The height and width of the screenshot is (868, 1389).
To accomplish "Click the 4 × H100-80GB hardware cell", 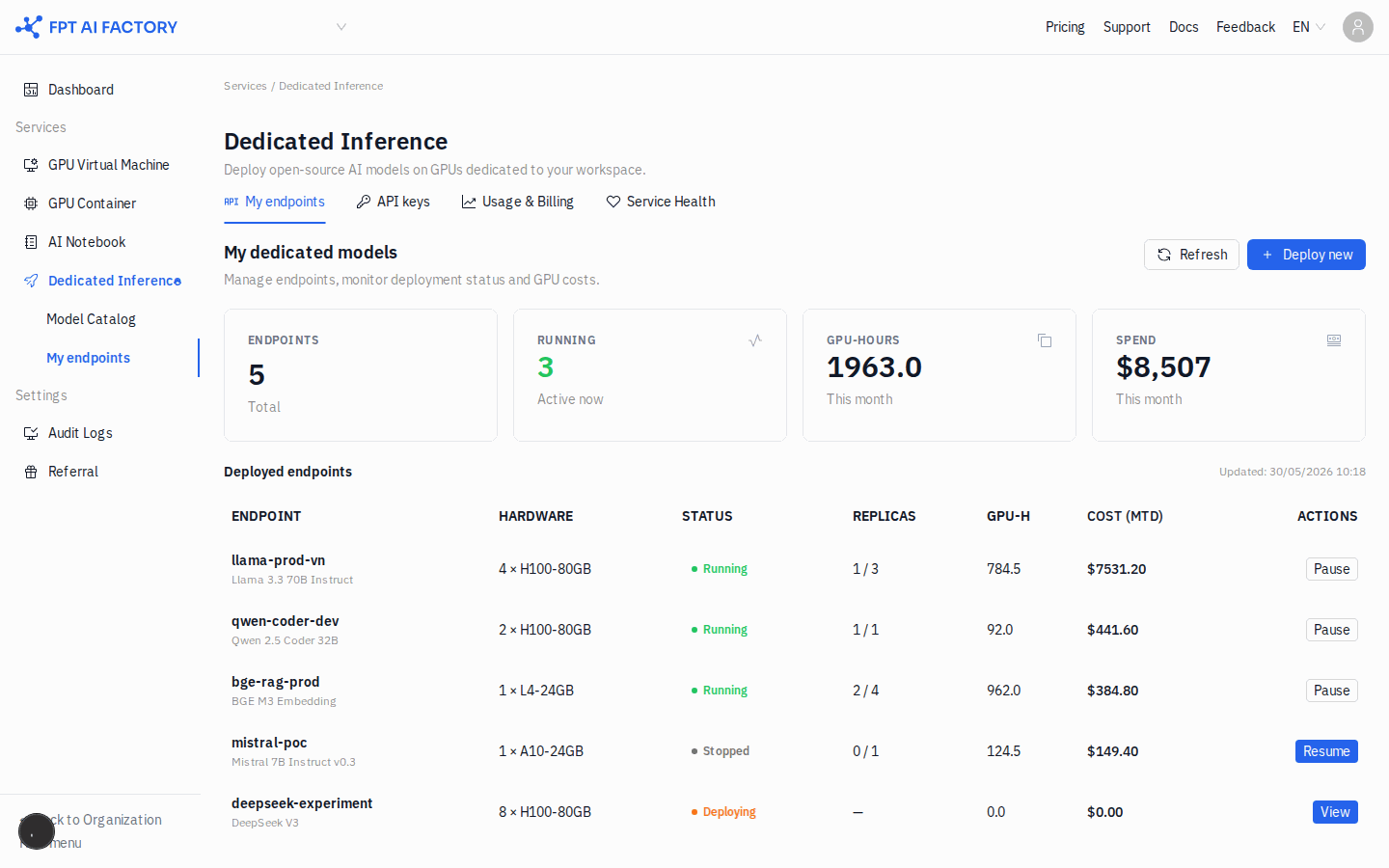I will tap(545, 569).
